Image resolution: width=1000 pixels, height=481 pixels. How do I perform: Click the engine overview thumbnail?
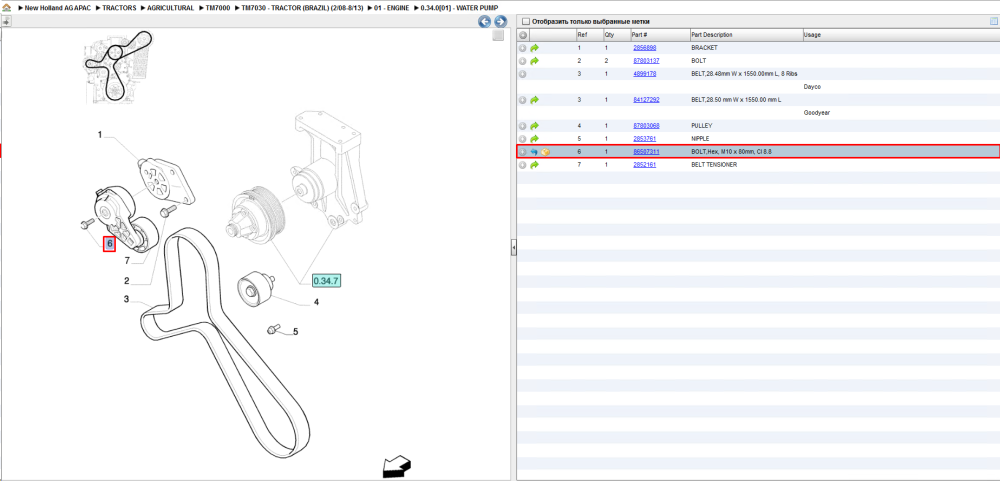118,68
